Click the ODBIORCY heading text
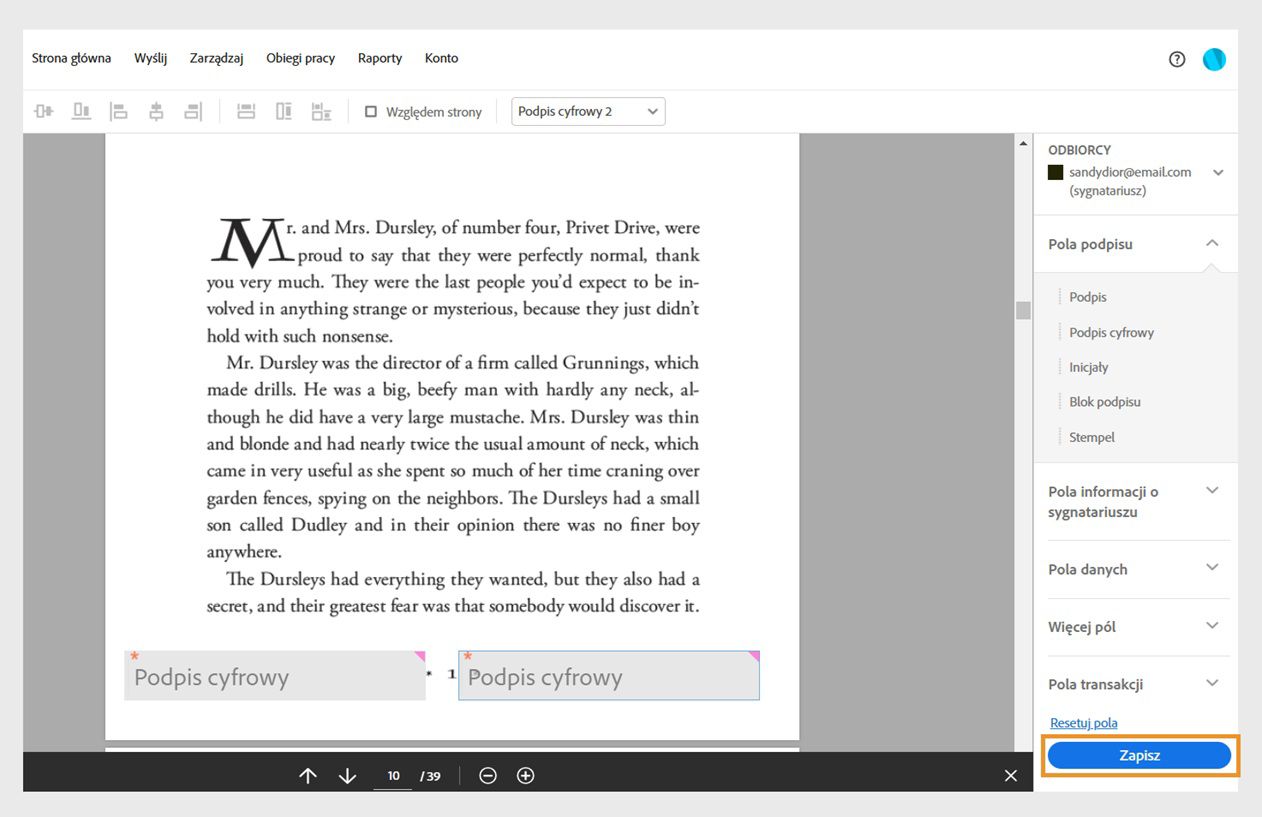Screen dimensions: 1262x817 pyautogui.click(x=1079, y=150)
